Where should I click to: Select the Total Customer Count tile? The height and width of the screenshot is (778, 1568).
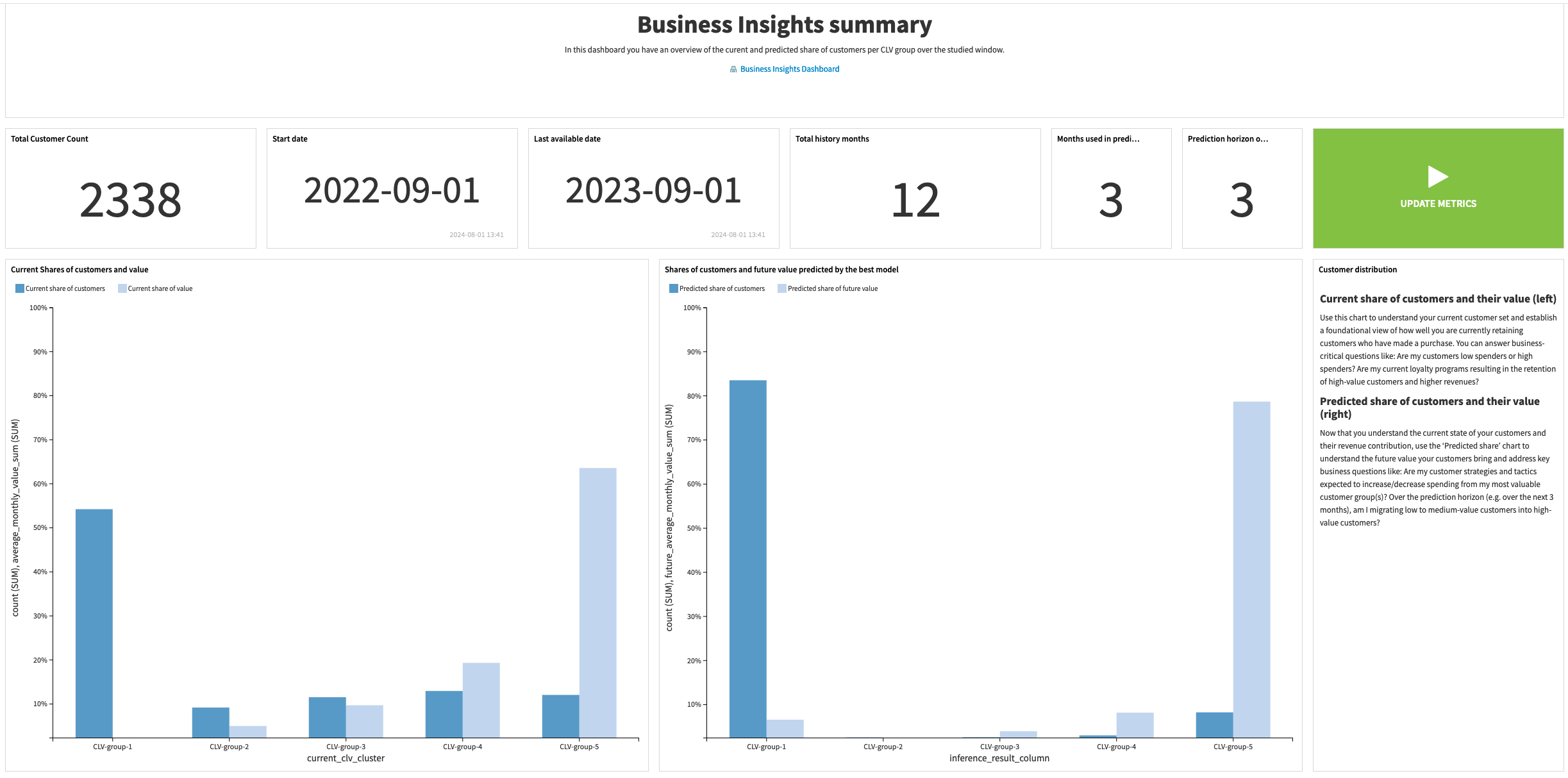[130, 188]
